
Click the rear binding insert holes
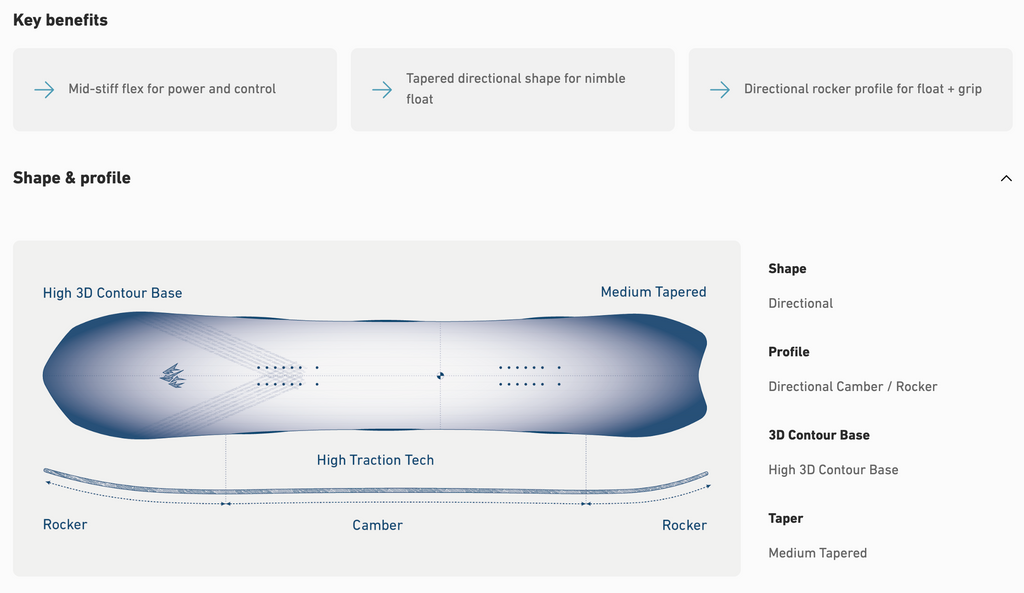pos(529,376)
